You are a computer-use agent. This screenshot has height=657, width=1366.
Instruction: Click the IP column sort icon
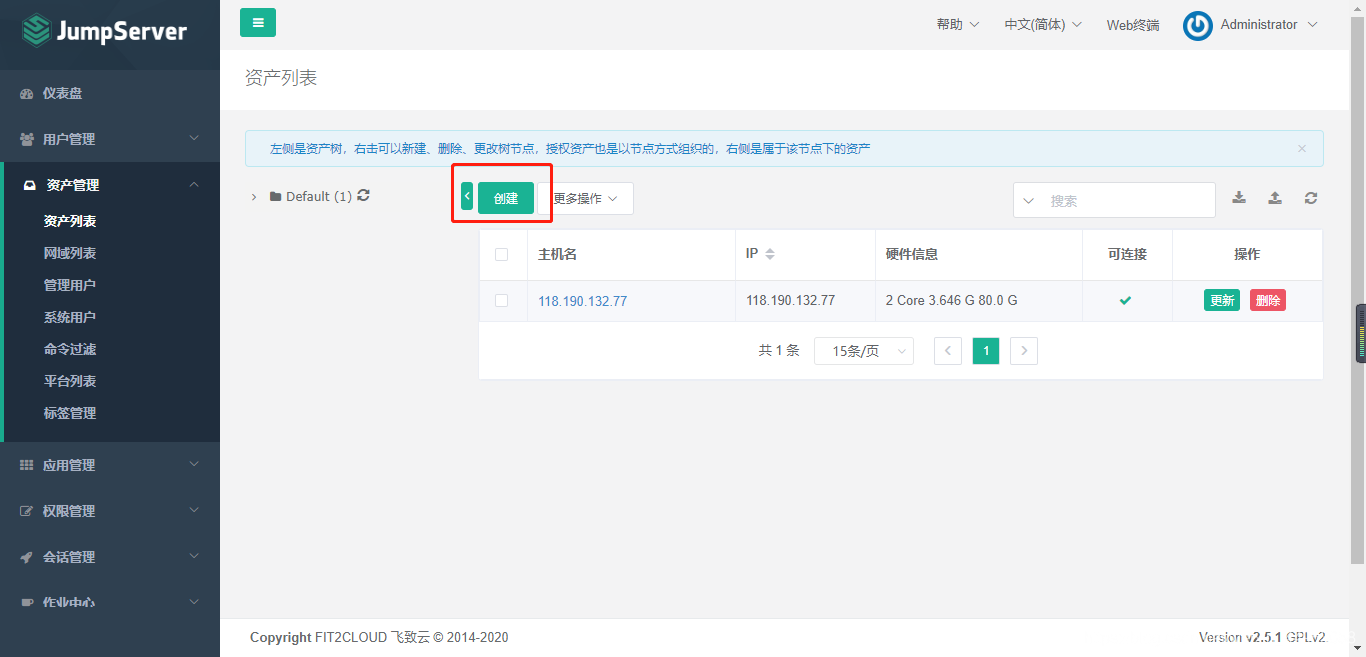[770, 254]
